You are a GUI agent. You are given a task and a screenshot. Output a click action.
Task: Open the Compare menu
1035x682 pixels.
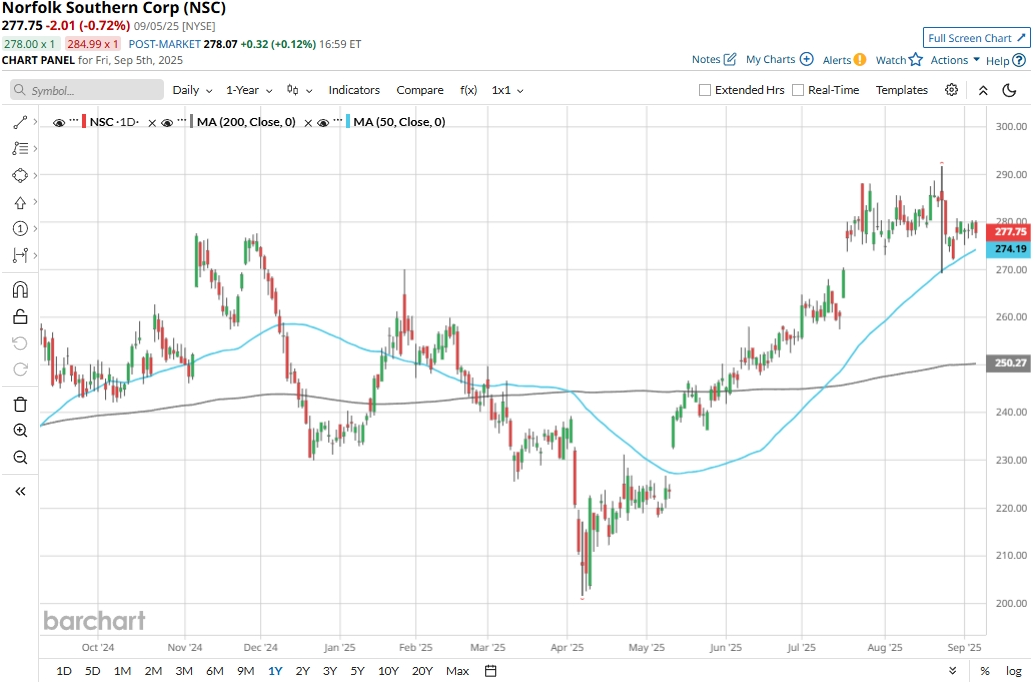[420, 90]
